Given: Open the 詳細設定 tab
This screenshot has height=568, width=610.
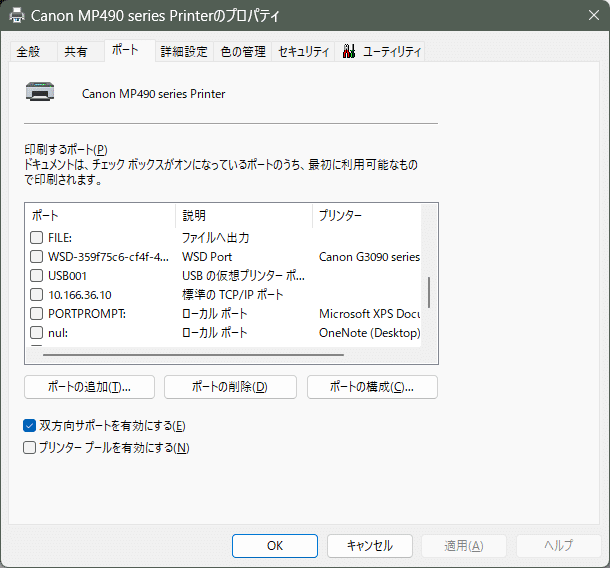Looking at the screenshot, I should pos(184,51).
